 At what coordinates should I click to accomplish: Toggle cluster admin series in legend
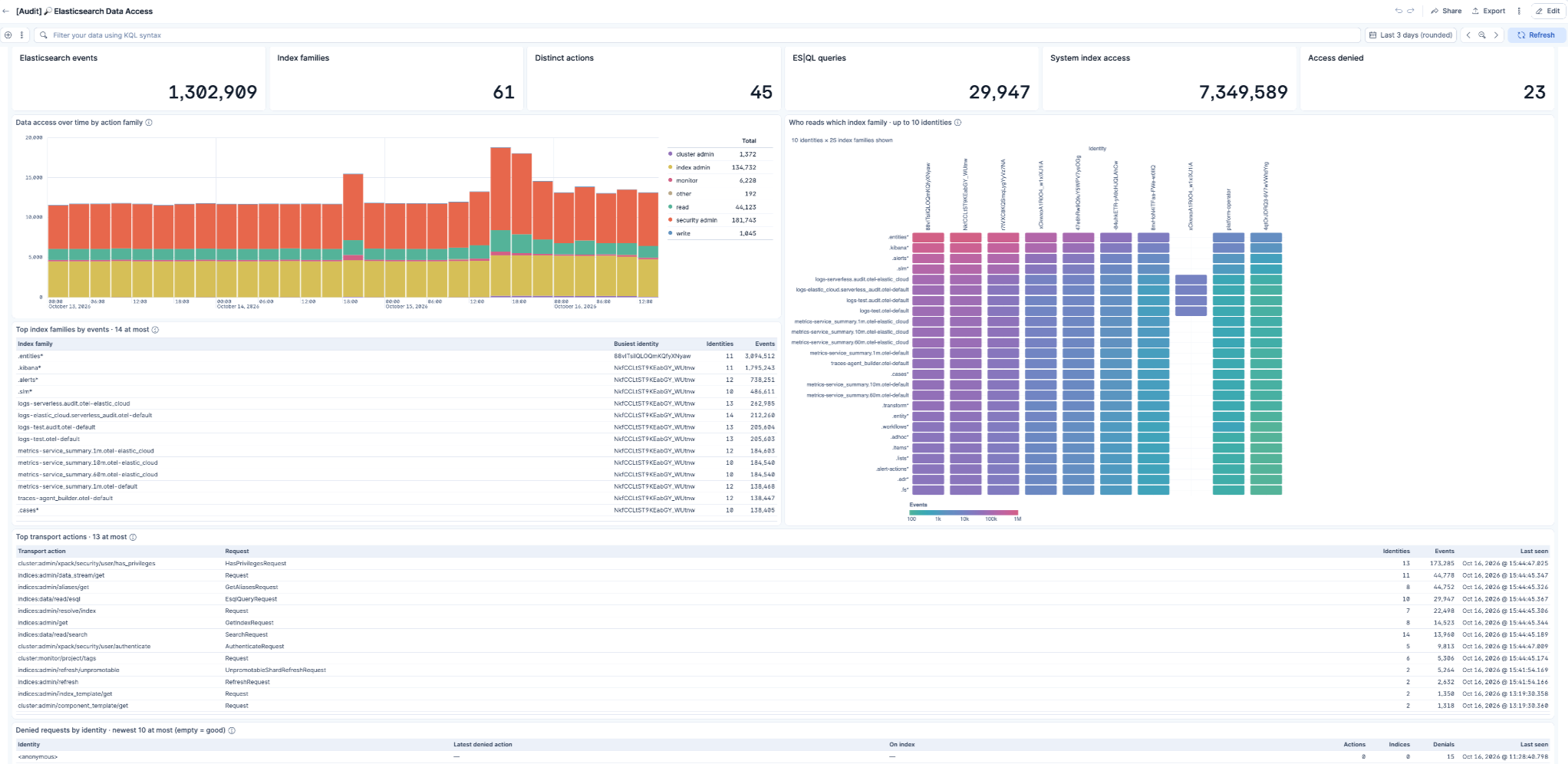694,154
